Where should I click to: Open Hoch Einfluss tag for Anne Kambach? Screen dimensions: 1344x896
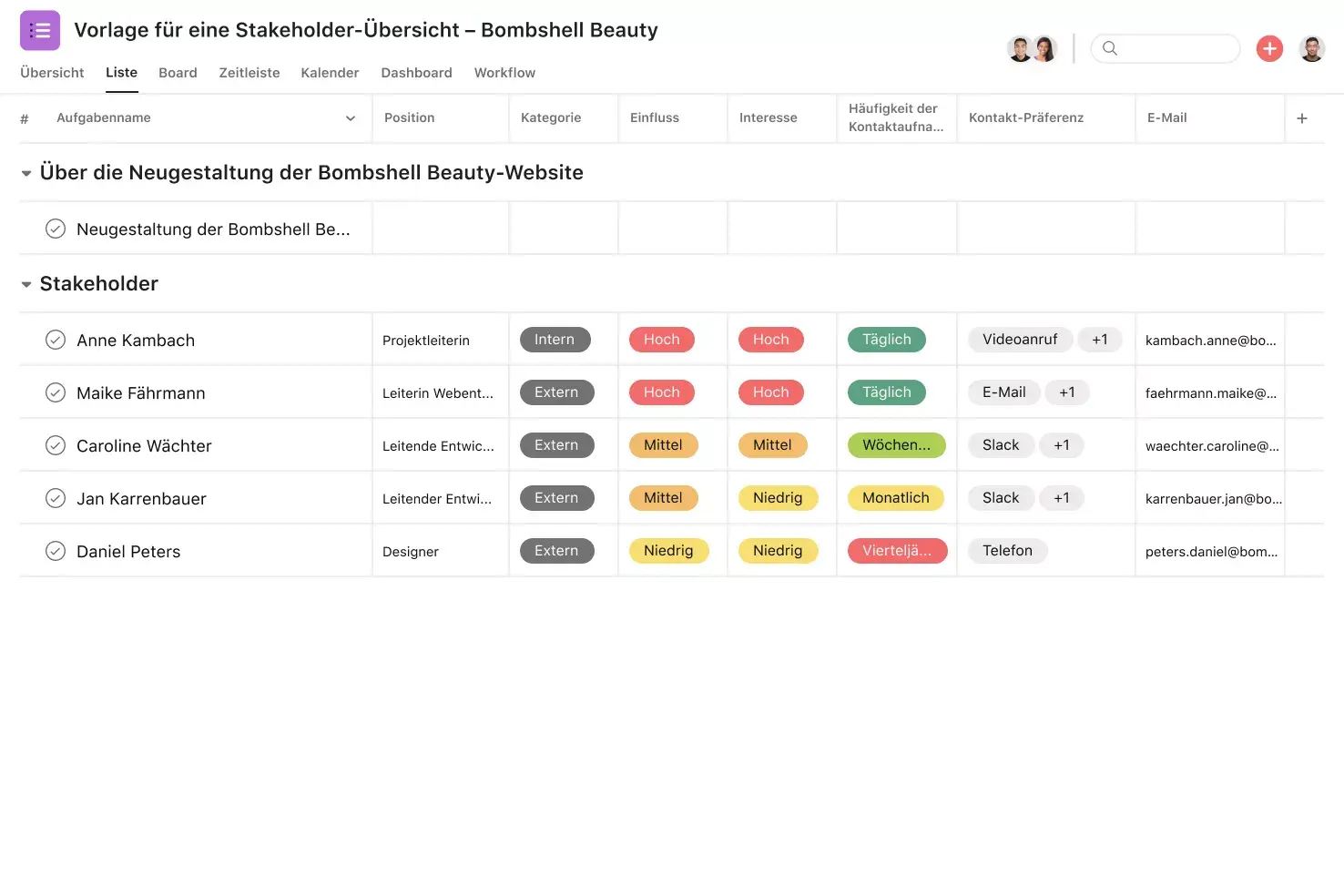[662, 340]
